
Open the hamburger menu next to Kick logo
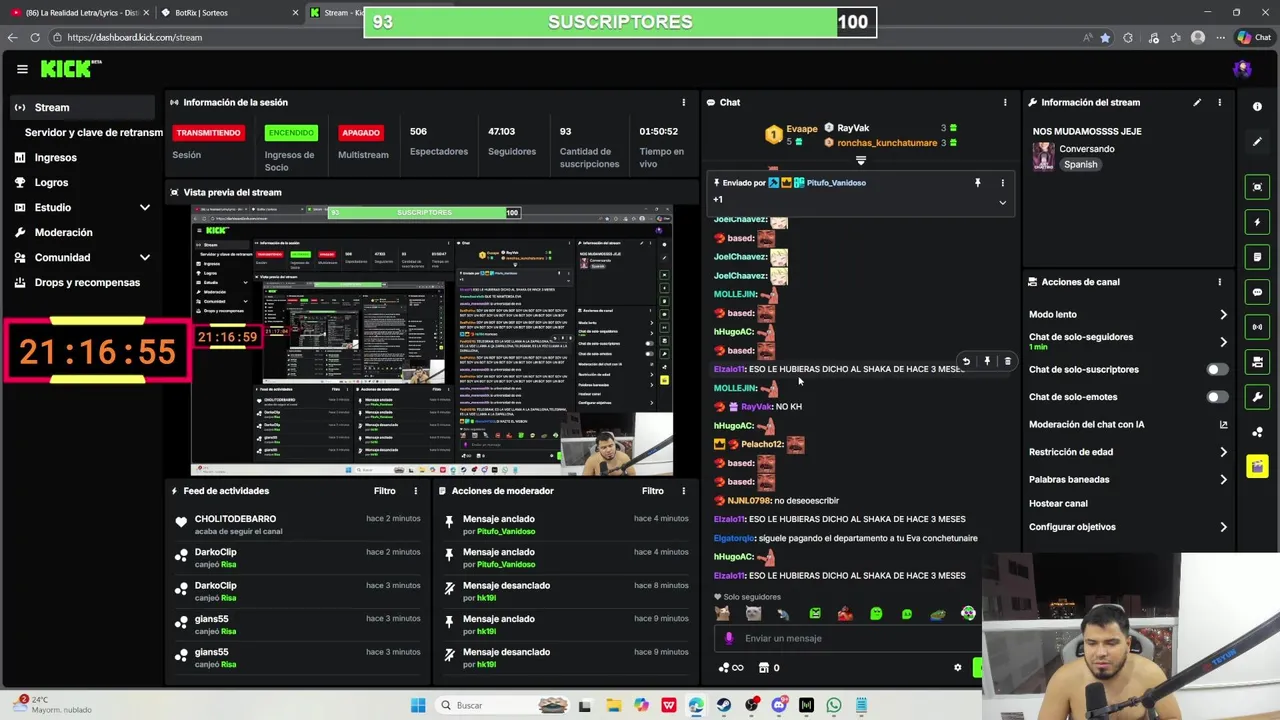[22, 69]
